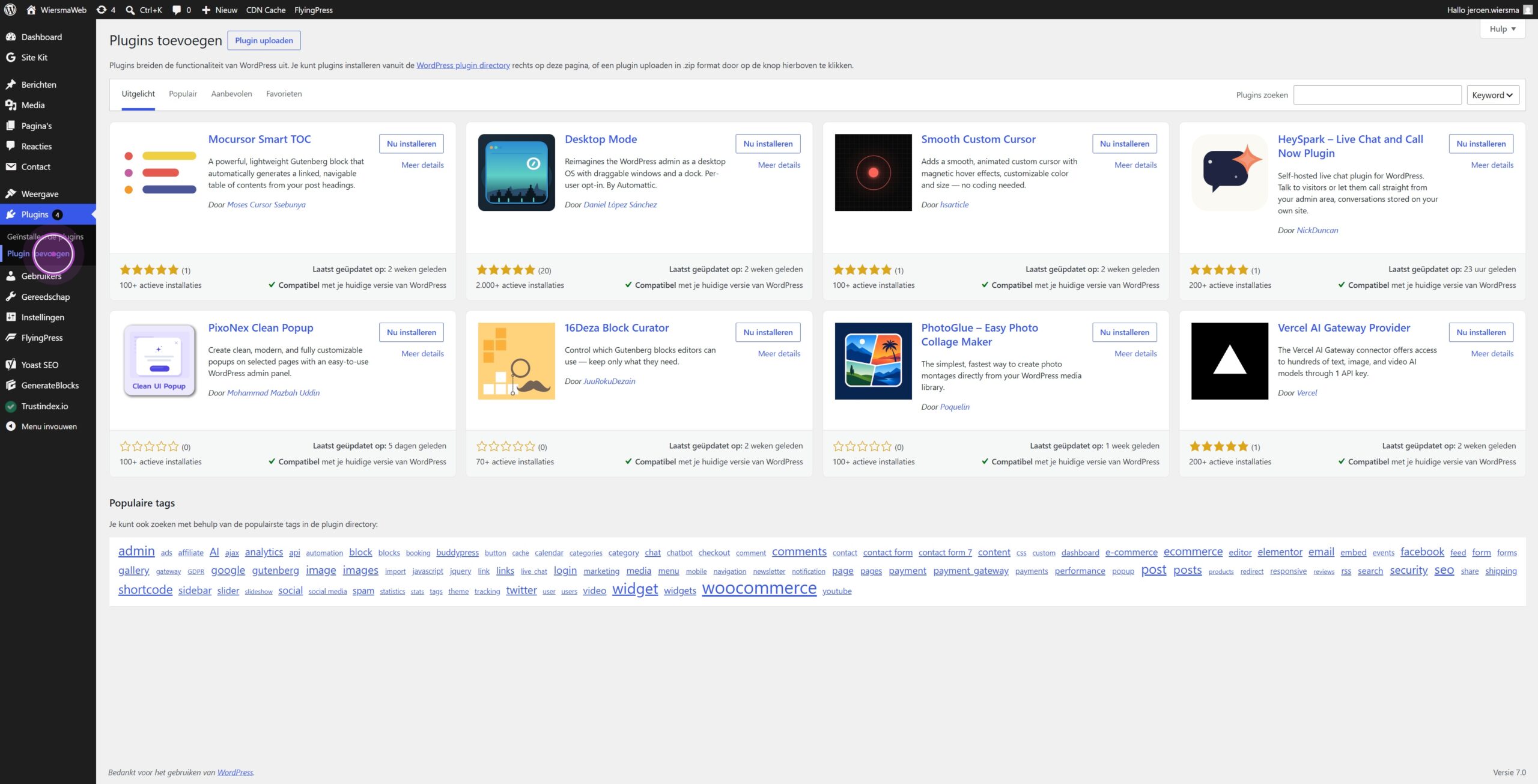Open the Smooth Custom Cursor title link
Viewport: 1538px width, 784px height.
(978, 139)
